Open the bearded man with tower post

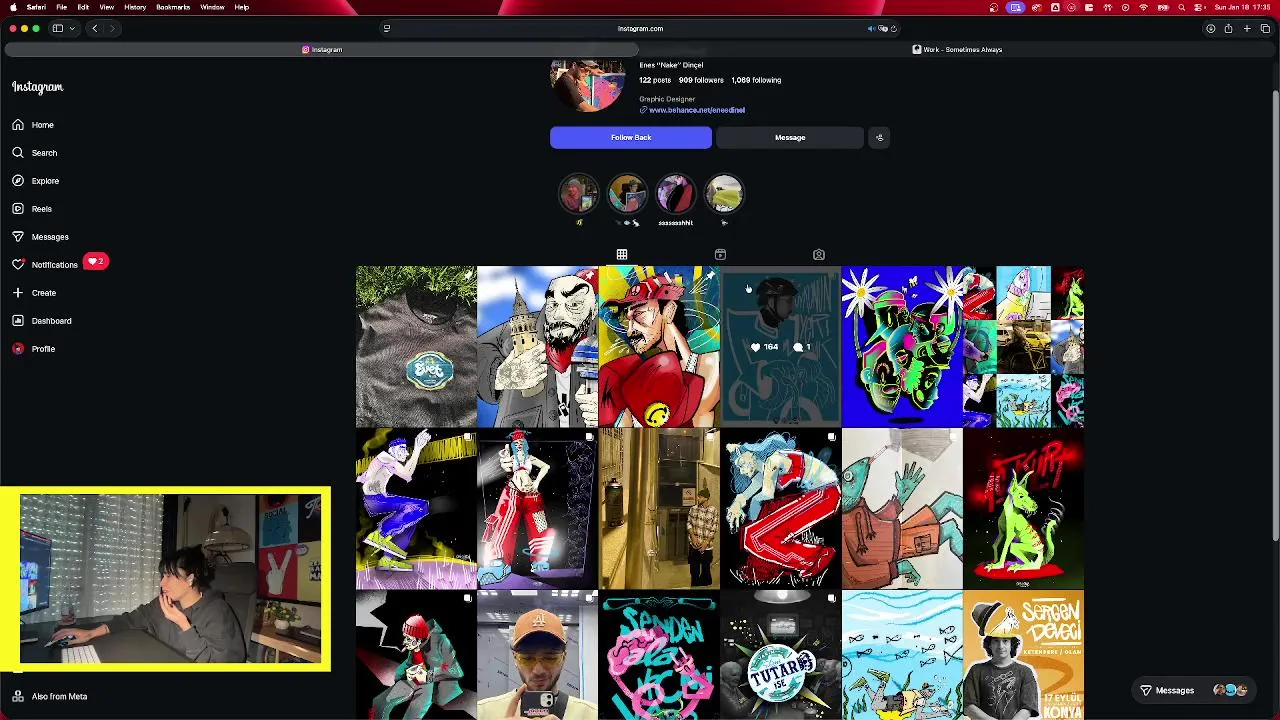tap(538, 346)
